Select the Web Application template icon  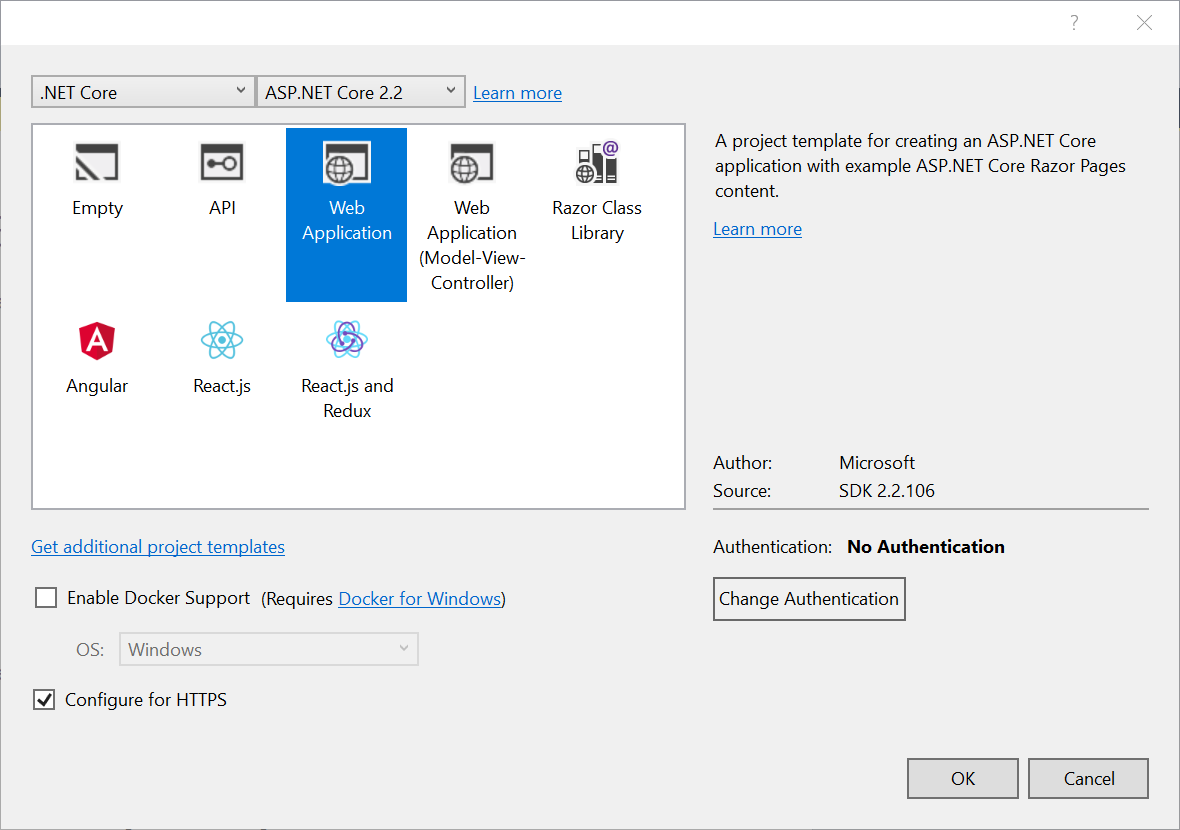click(x=347, y=163)
